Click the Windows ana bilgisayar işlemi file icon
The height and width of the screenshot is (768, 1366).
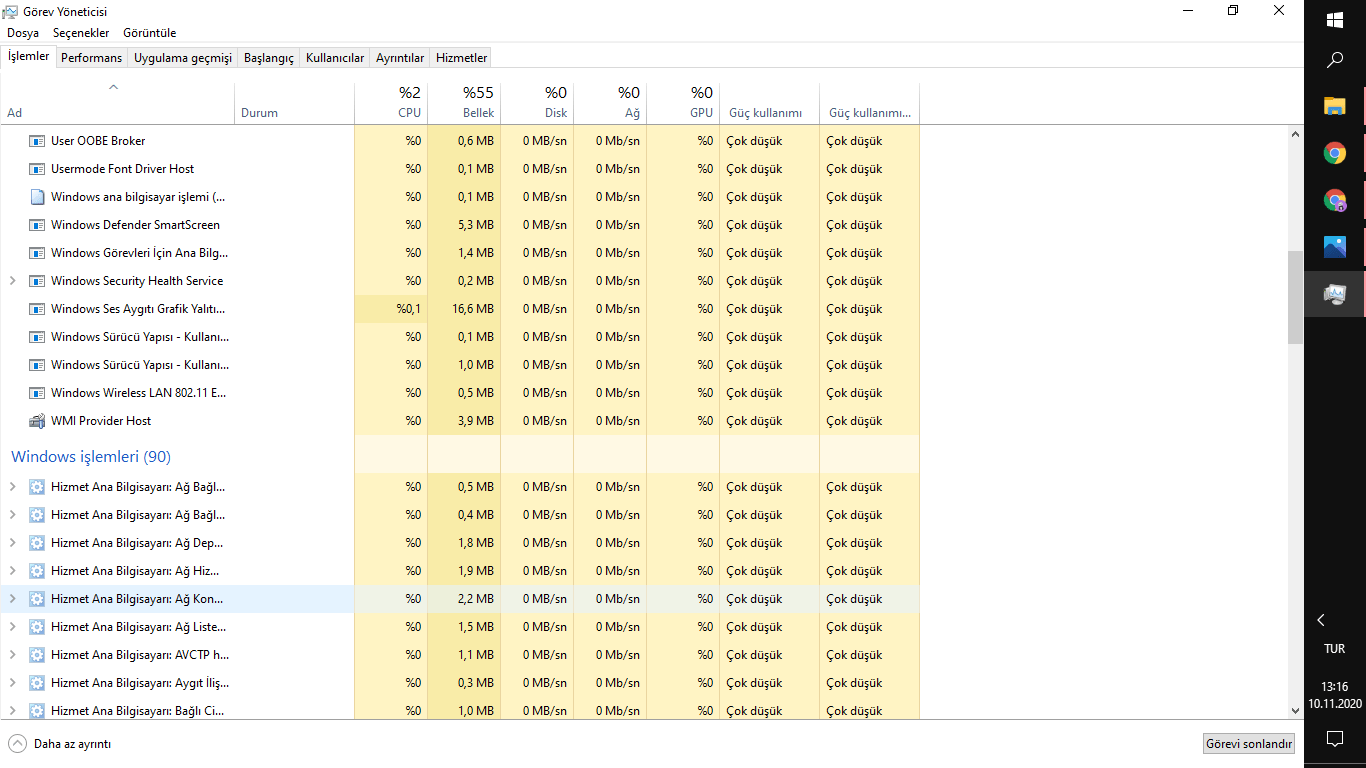pyautogui.click(x=37, y=197)
